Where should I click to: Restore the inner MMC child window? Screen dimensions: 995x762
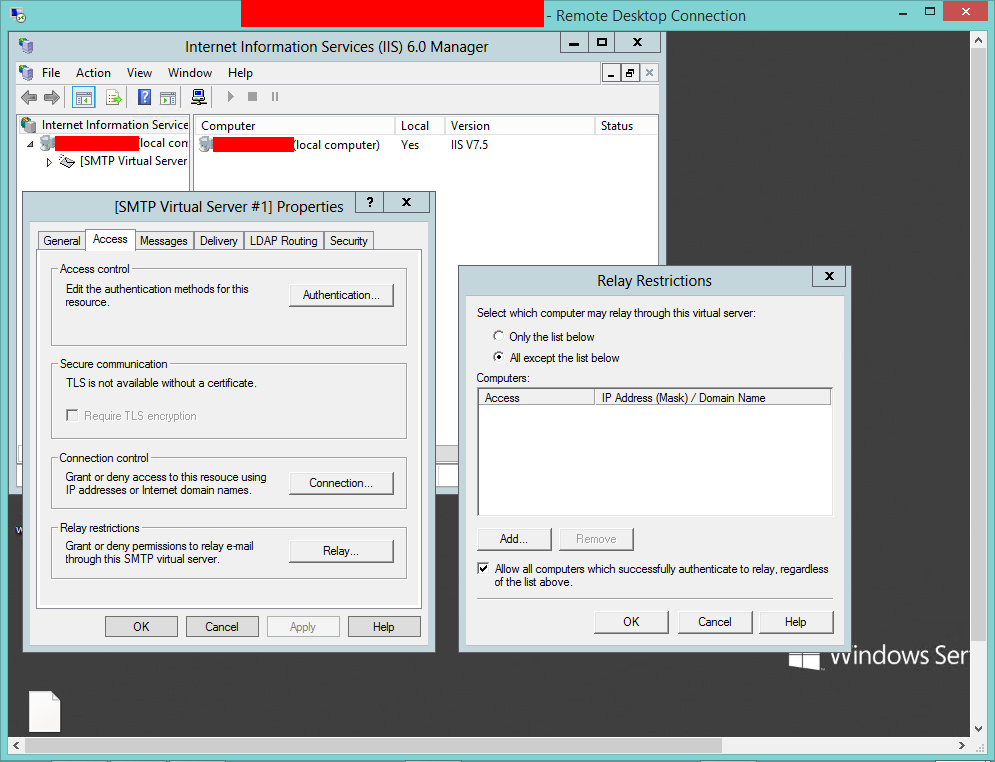(x=629, y=73)
